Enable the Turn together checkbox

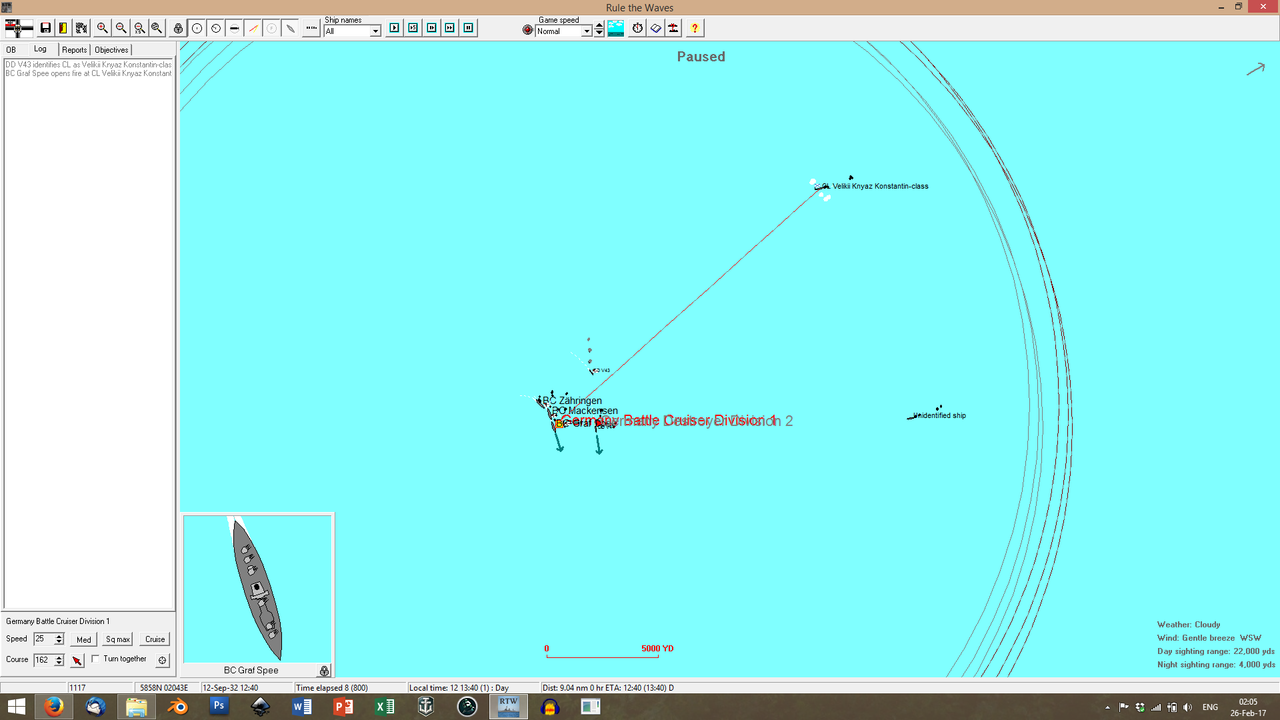tap(95, 659)
